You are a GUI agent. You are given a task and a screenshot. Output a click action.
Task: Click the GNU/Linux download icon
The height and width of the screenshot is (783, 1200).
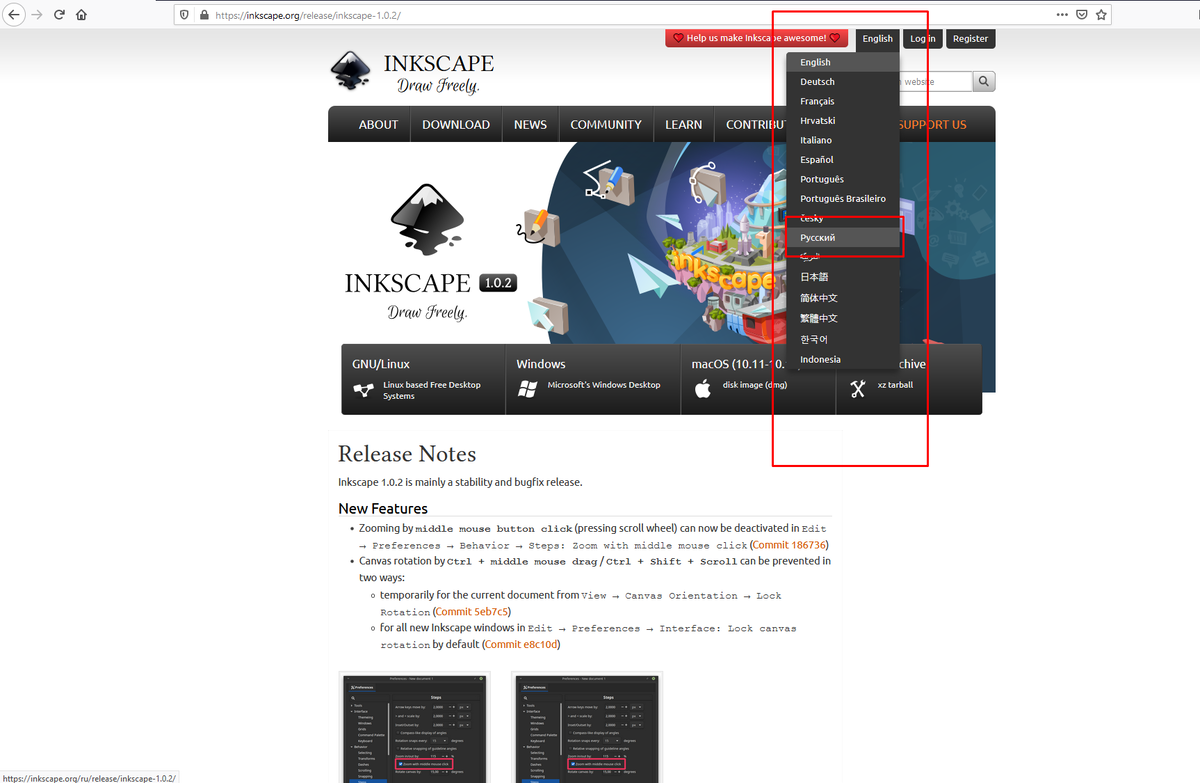363,390
